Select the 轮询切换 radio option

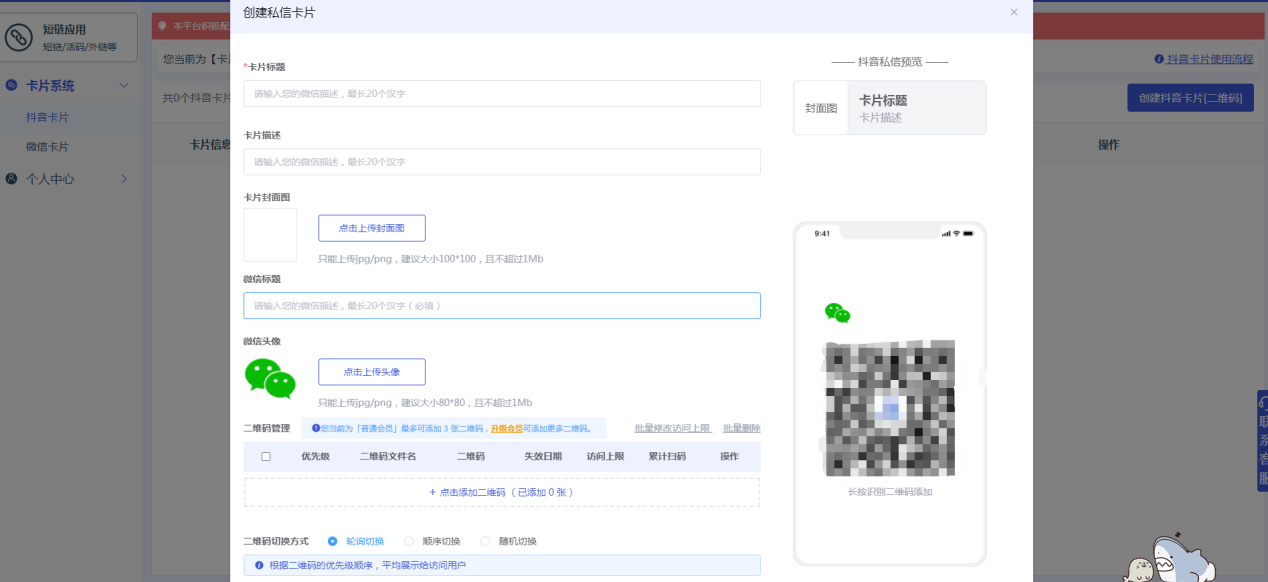(333, 541)
